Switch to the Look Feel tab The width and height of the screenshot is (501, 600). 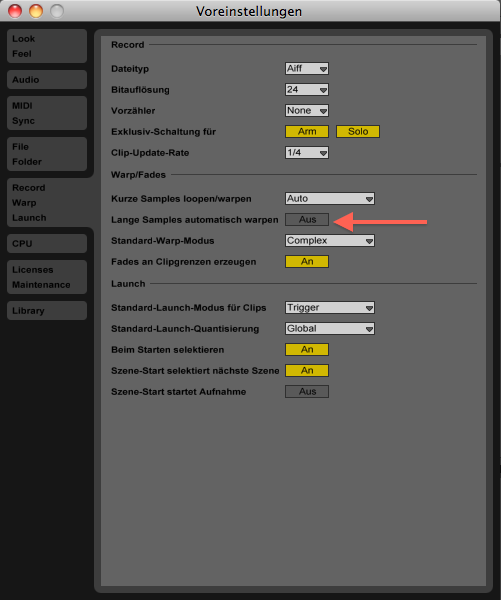coord(47,46)
